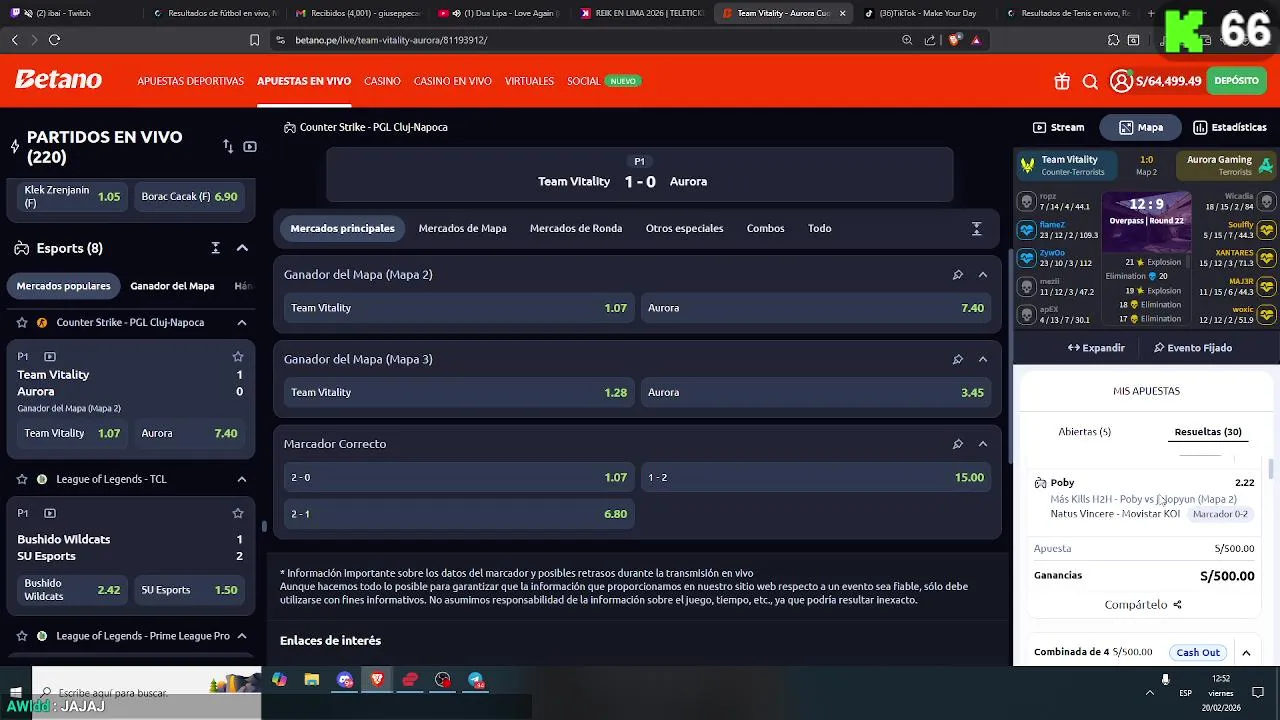Click the bookmark icon in the address bar
The height and width of the screenshot is (720, 1280).
(254, 40)
